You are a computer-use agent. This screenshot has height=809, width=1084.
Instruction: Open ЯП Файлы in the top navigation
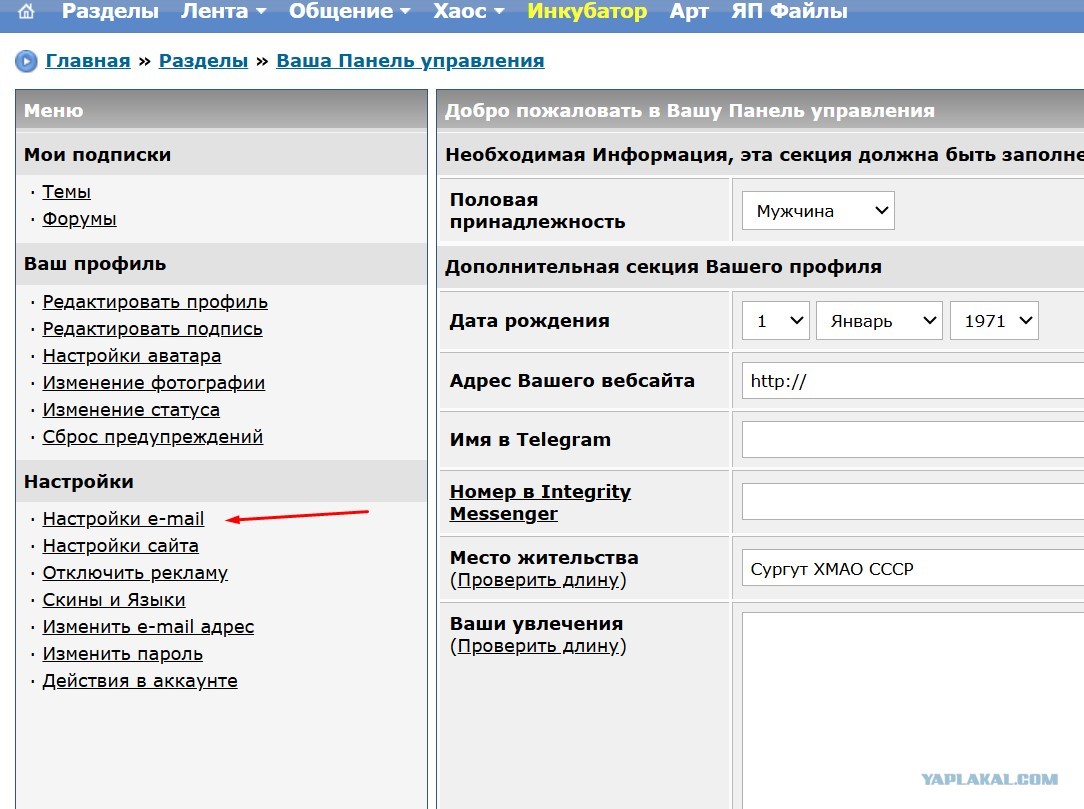pos(789,11)
